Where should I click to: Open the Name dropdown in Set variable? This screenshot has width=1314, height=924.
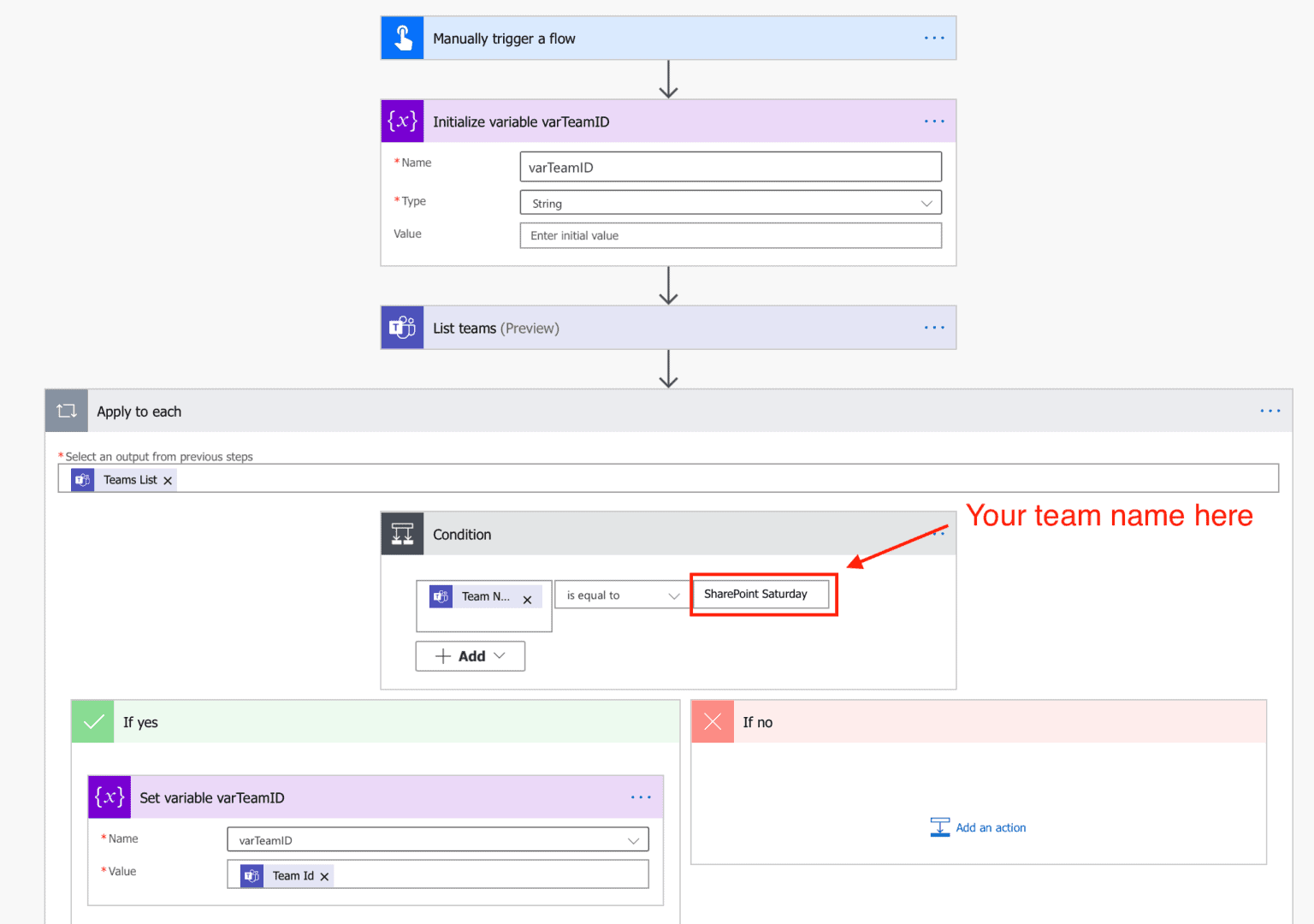click(x=634, y=839)
